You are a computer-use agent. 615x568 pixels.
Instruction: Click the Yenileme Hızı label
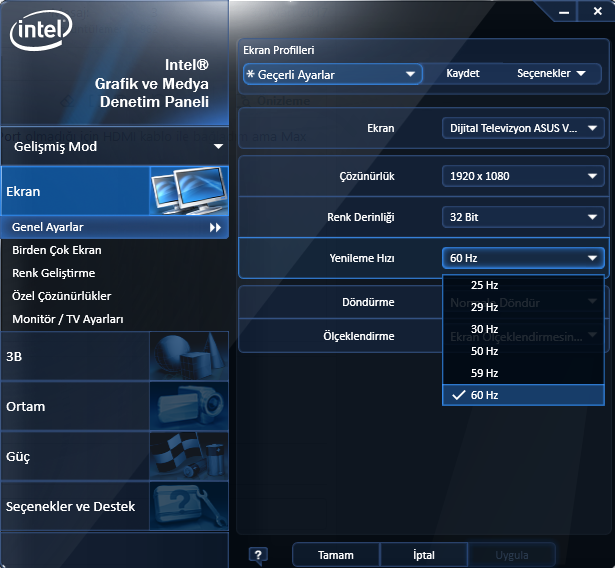click(x=362, y=258)
